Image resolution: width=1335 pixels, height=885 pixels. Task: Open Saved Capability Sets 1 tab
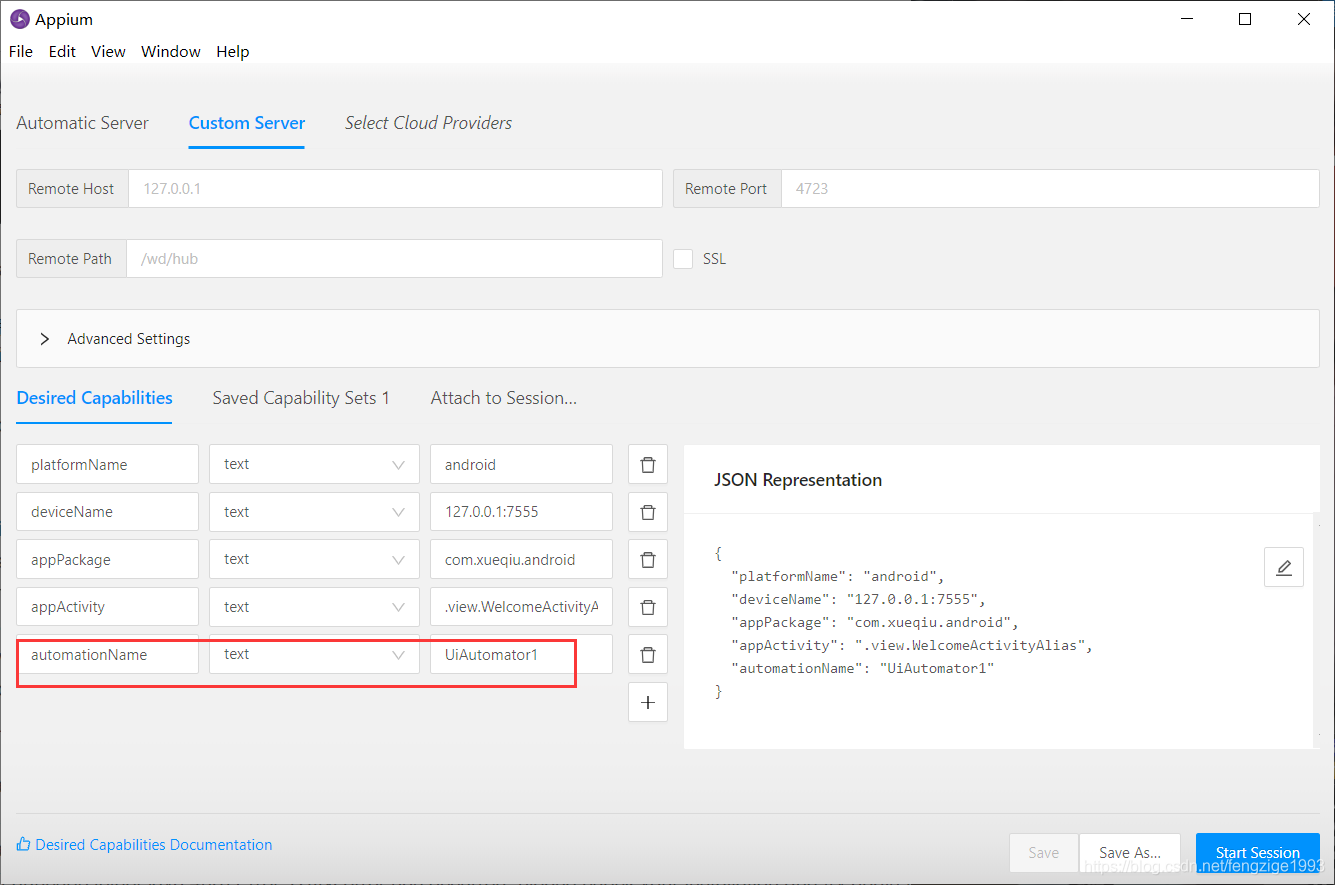click(x=301, y=398)
